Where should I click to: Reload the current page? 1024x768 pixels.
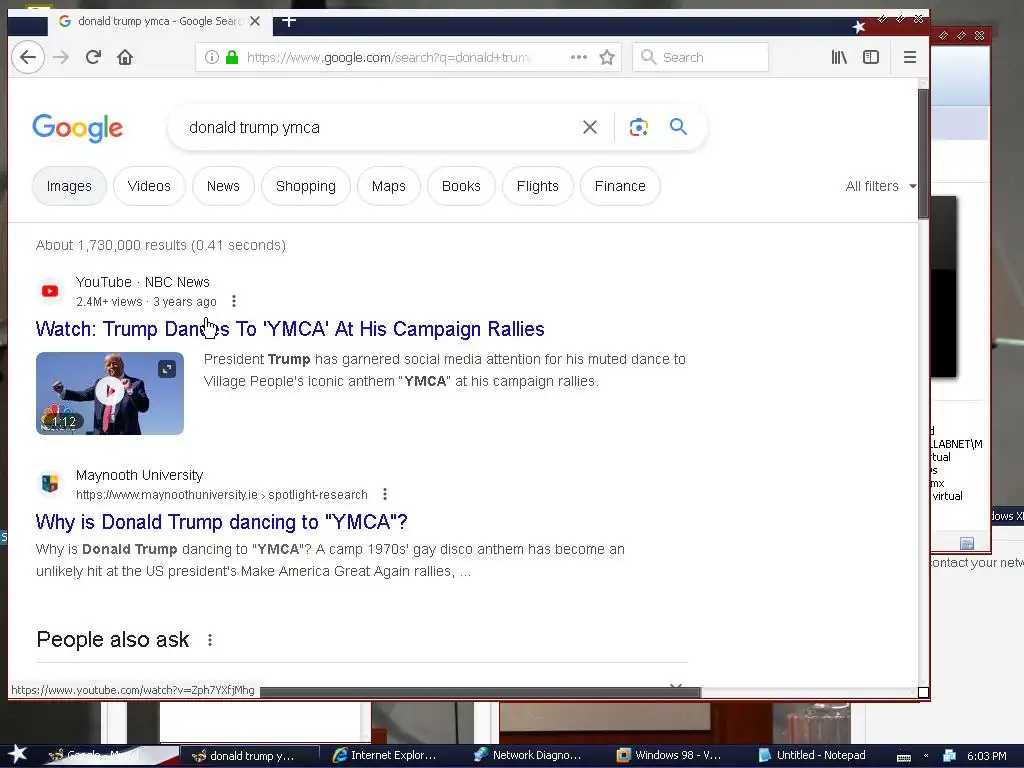coord(93,57)
